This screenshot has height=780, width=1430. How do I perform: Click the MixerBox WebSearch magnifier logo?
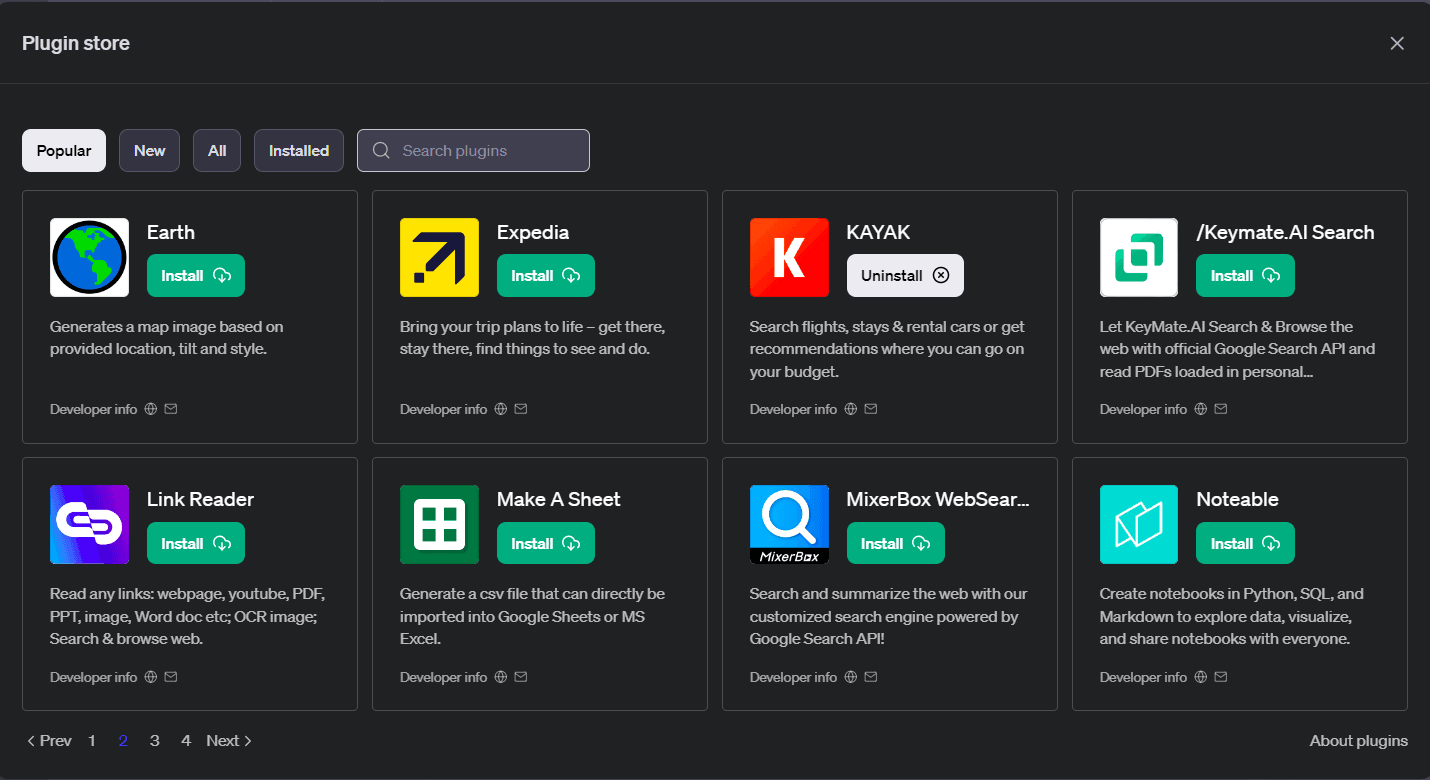pyautogui.click(x=789, y=524)
